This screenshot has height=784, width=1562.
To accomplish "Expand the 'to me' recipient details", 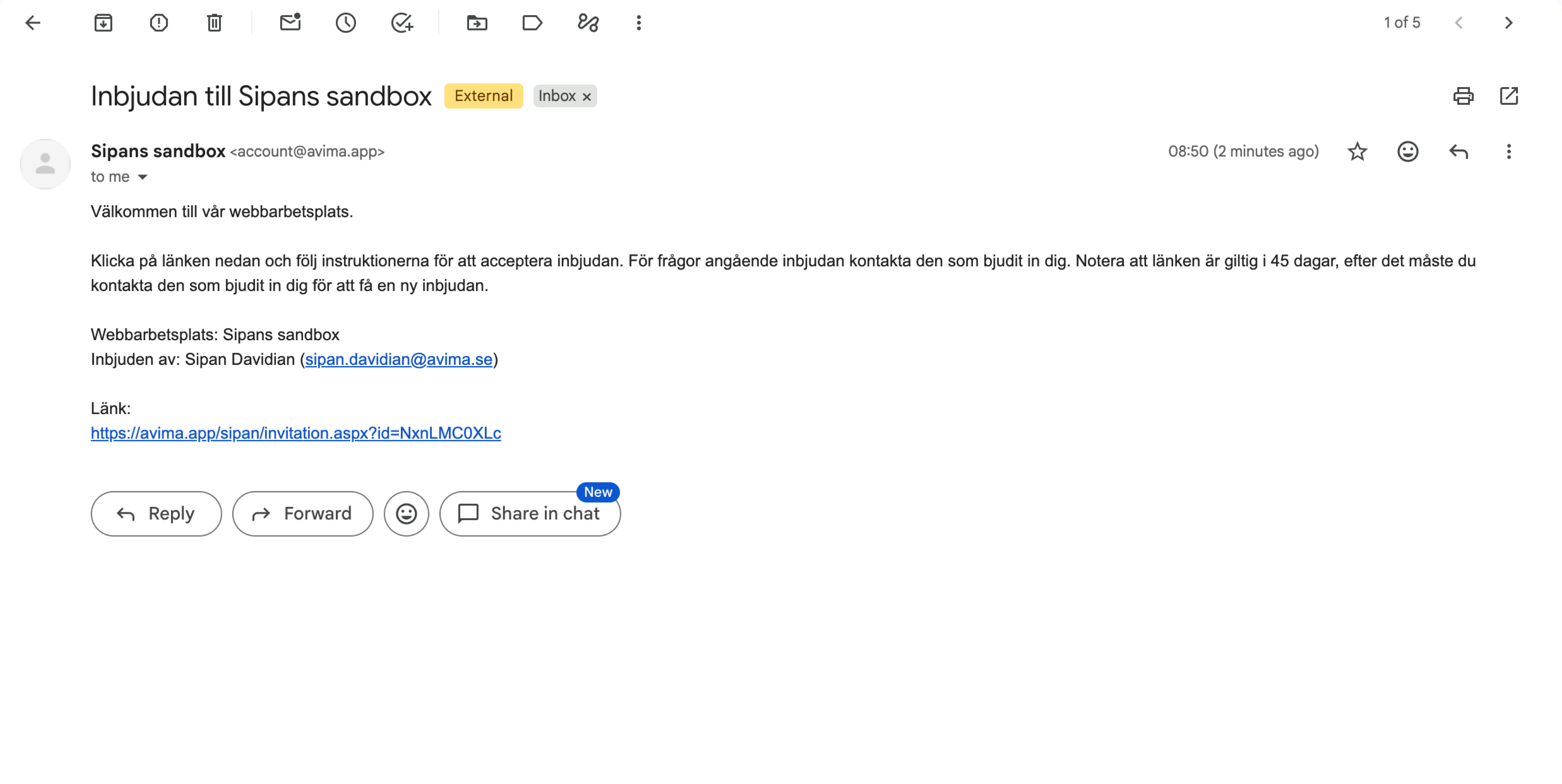I will [x=143, y=177].
